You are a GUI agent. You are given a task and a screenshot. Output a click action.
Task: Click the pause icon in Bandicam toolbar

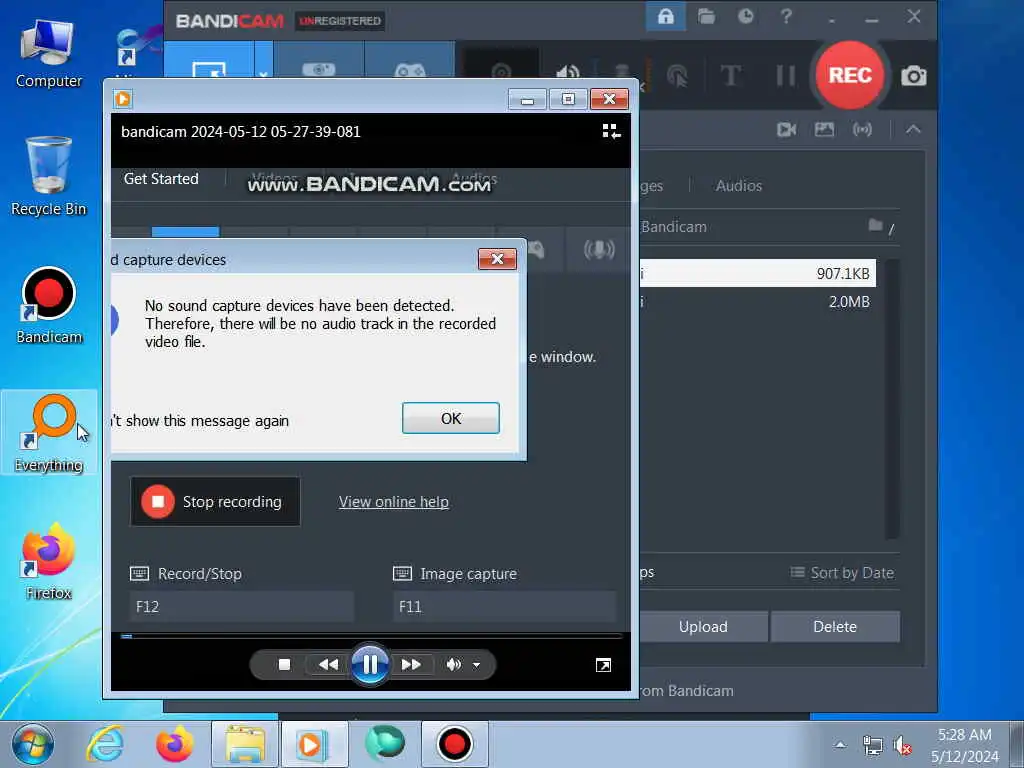click(x=786, y=76)
